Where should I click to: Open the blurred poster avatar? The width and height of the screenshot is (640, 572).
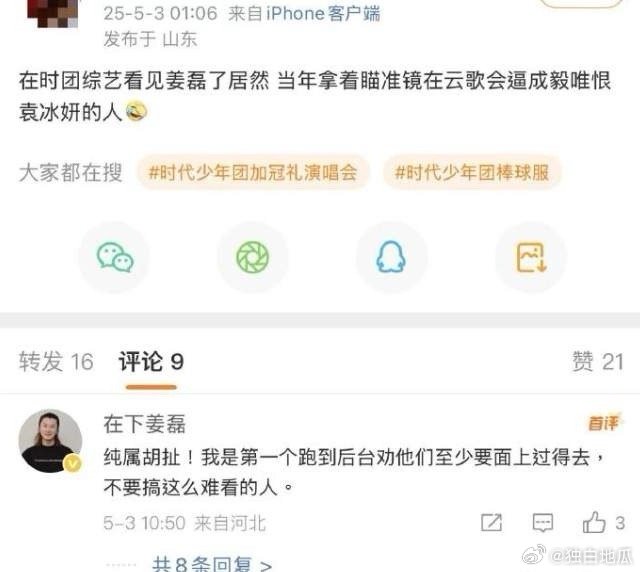[52, 13]
